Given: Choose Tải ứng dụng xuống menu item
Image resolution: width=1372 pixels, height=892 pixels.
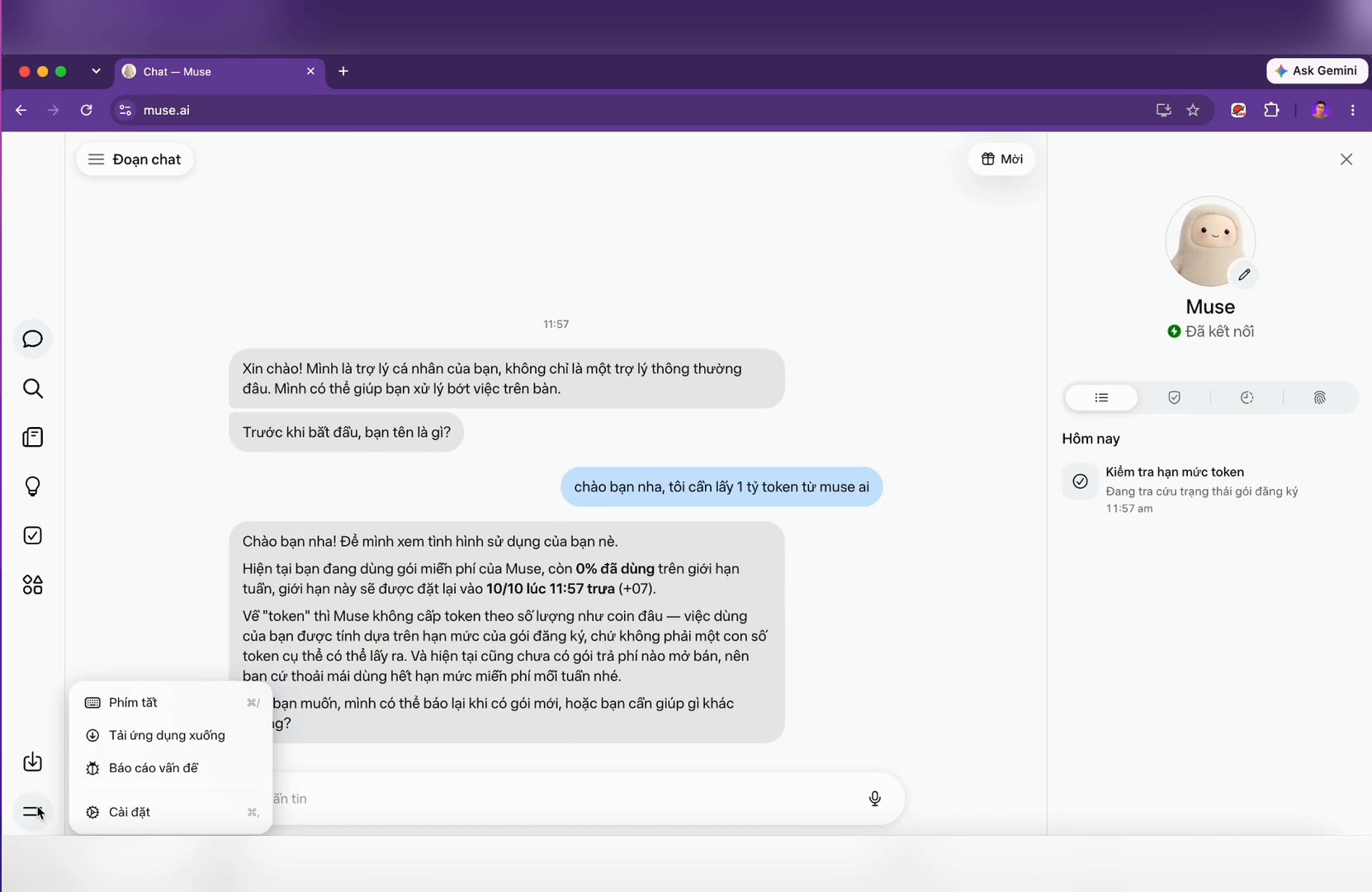Looking at the screenshot, I should tap(171, 735).
